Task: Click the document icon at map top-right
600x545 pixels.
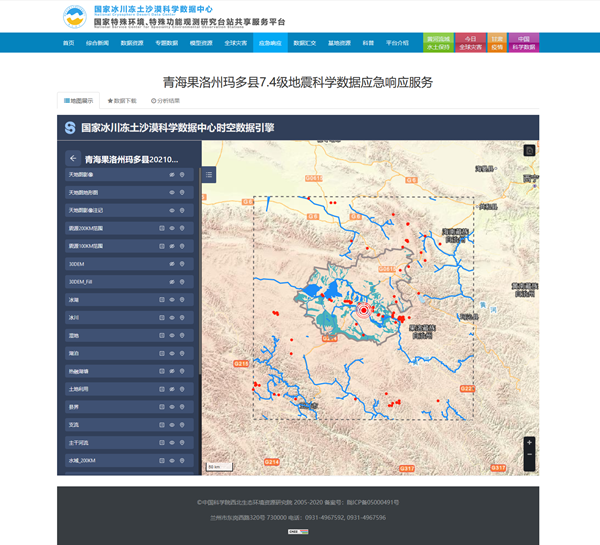Action: (529, 151)
